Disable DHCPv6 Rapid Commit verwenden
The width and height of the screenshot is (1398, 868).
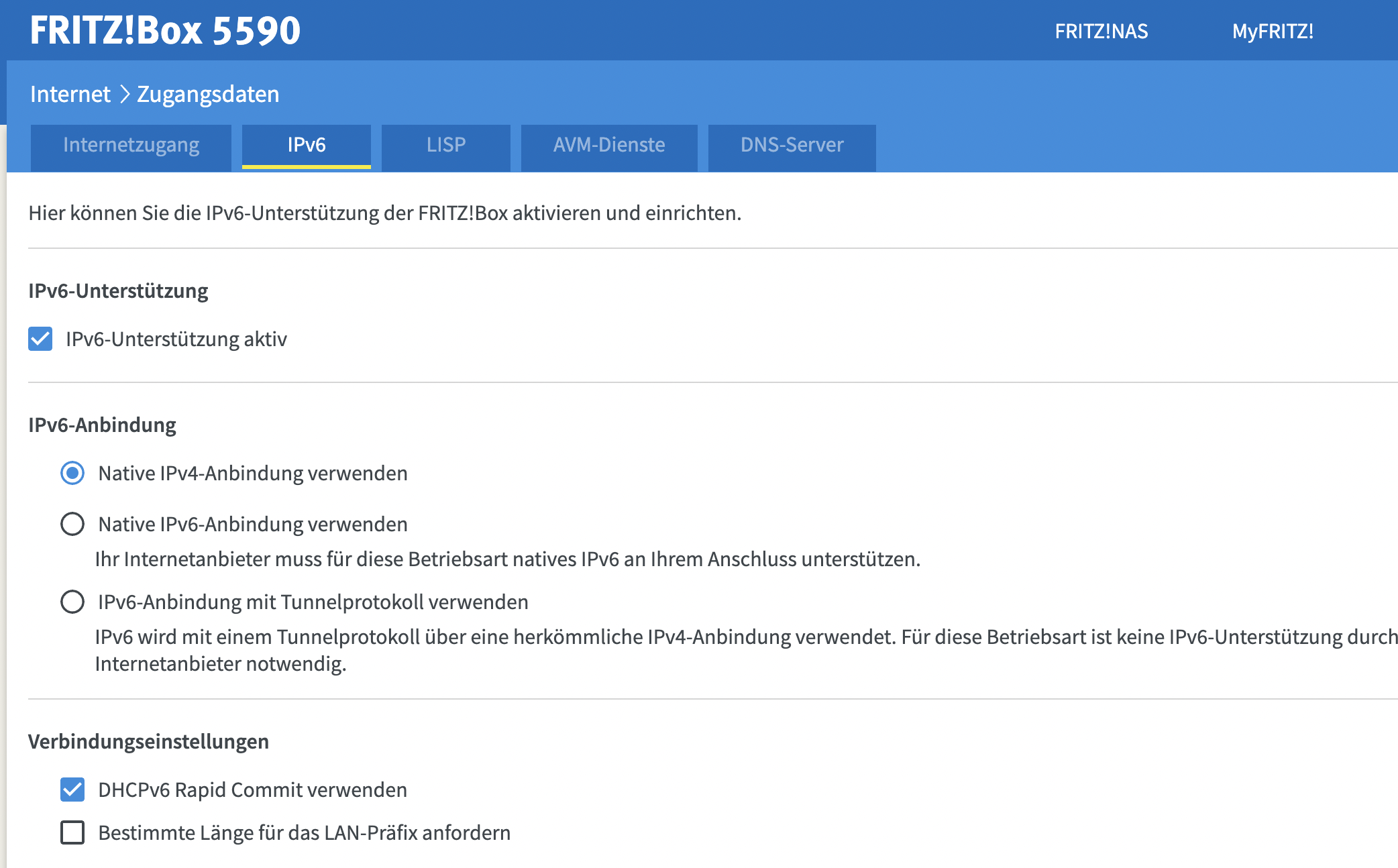click(x=72, y=790)
